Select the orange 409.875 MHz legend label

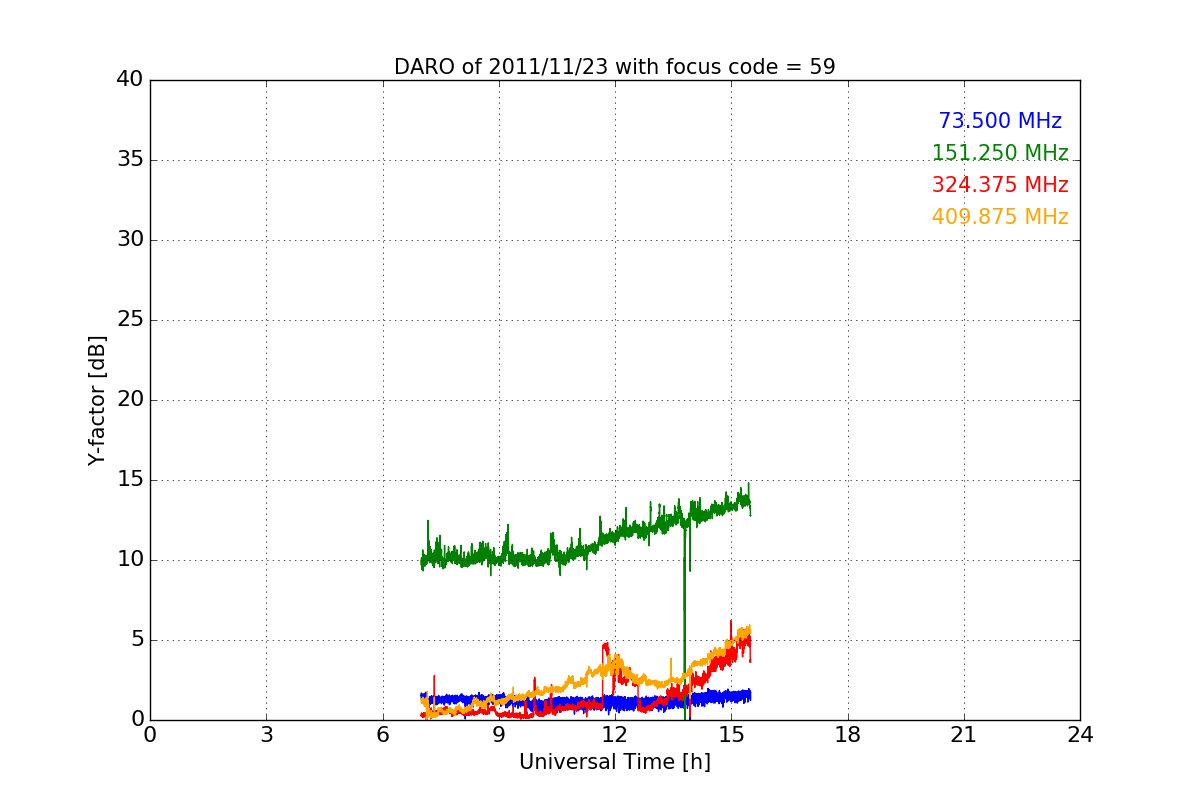(1000, 217)
